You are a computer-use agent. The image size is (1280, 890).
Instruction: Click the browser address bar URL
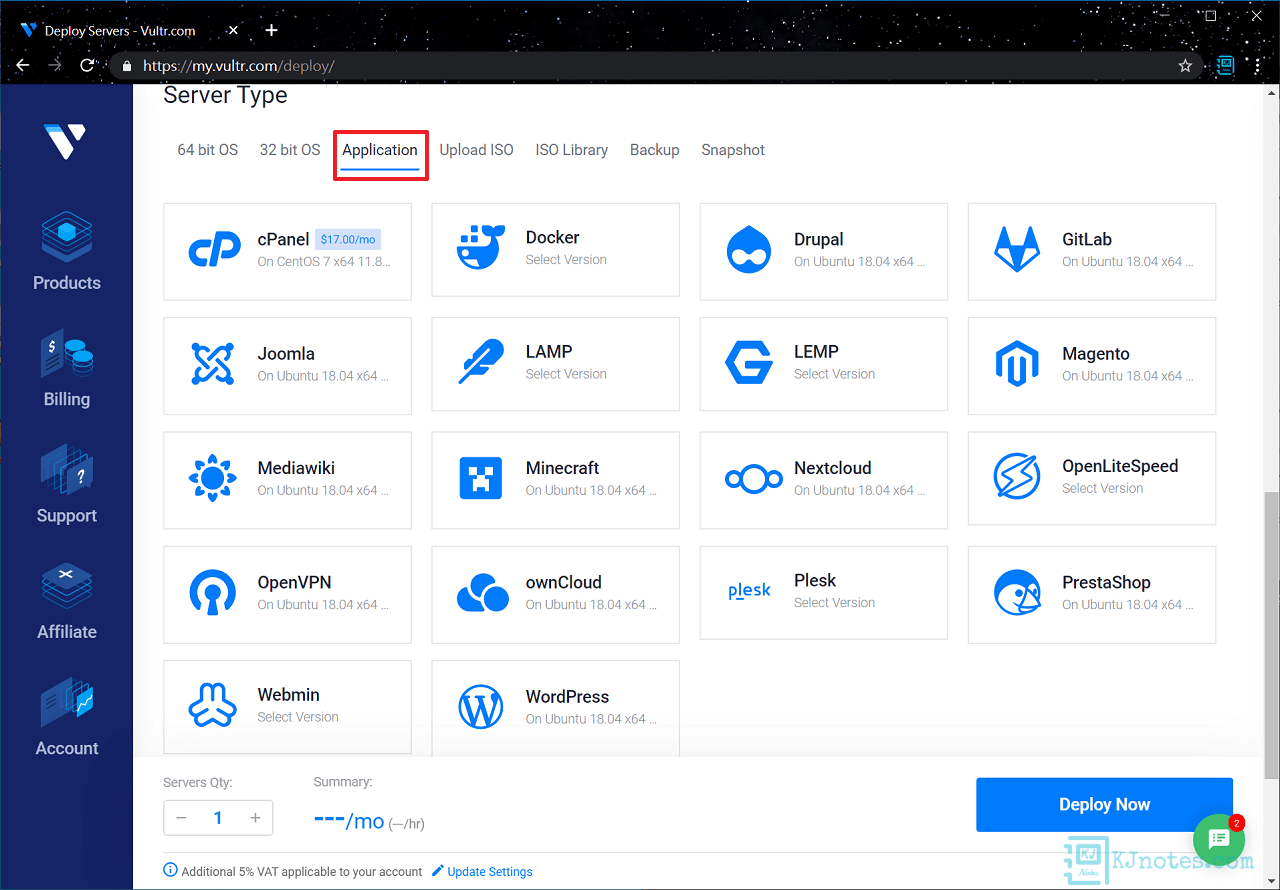click(238, 66)
